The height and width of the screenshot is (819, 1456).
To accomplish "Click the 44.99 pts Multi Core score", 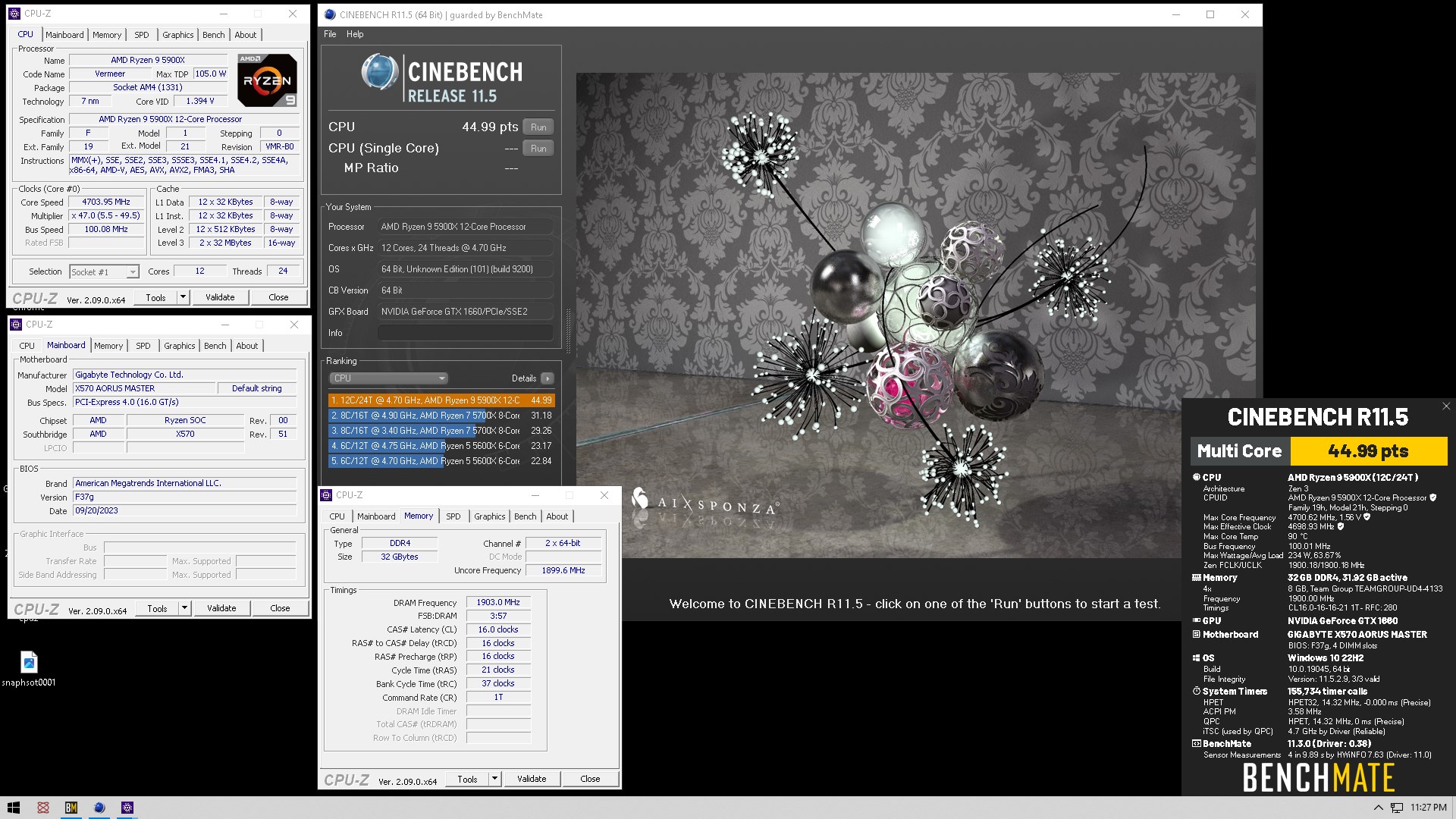I will point(1369,451).
